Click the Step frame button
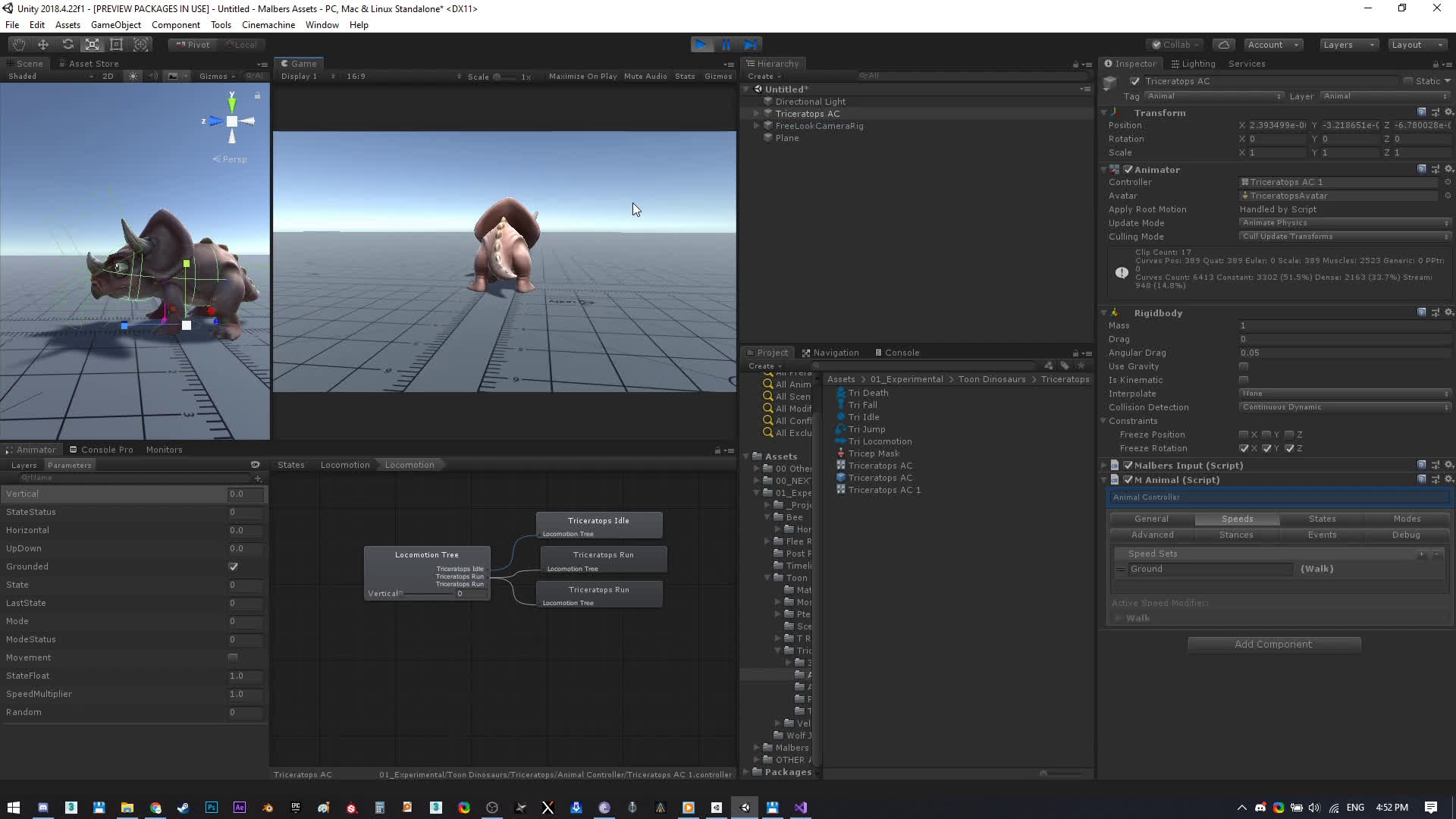This screenshot has height=819, width=1456. pos(750,45)
